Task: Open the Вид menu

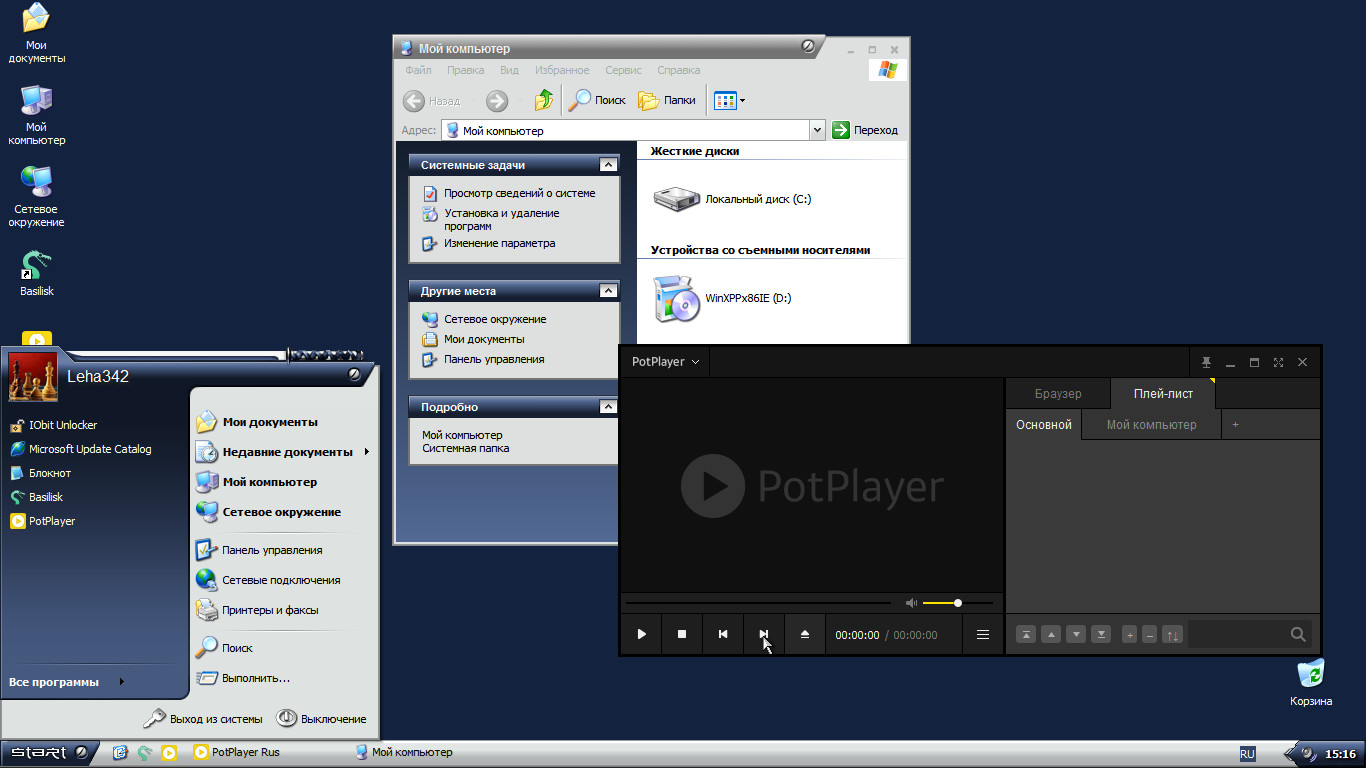Action: coord(509,70)
